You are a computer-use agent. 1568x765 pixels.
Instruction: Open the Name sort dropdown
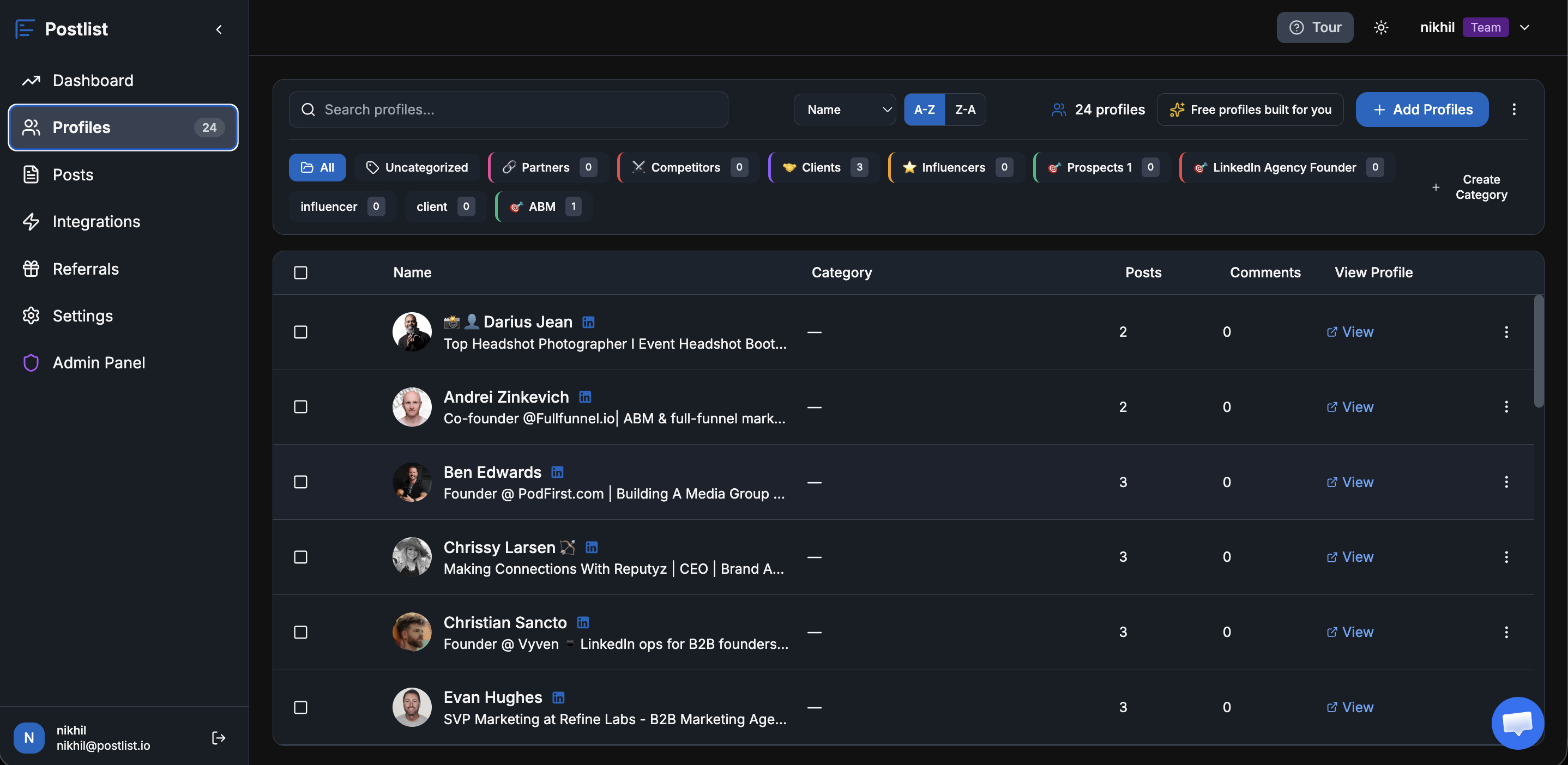point(845,110)
